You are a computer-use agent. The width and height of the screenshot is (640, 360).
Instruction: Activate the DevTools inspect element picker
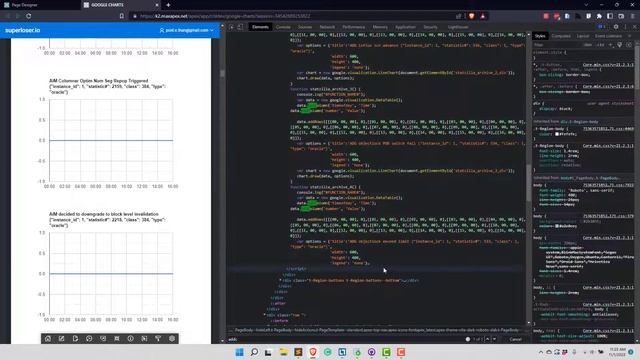coord(231,27)
